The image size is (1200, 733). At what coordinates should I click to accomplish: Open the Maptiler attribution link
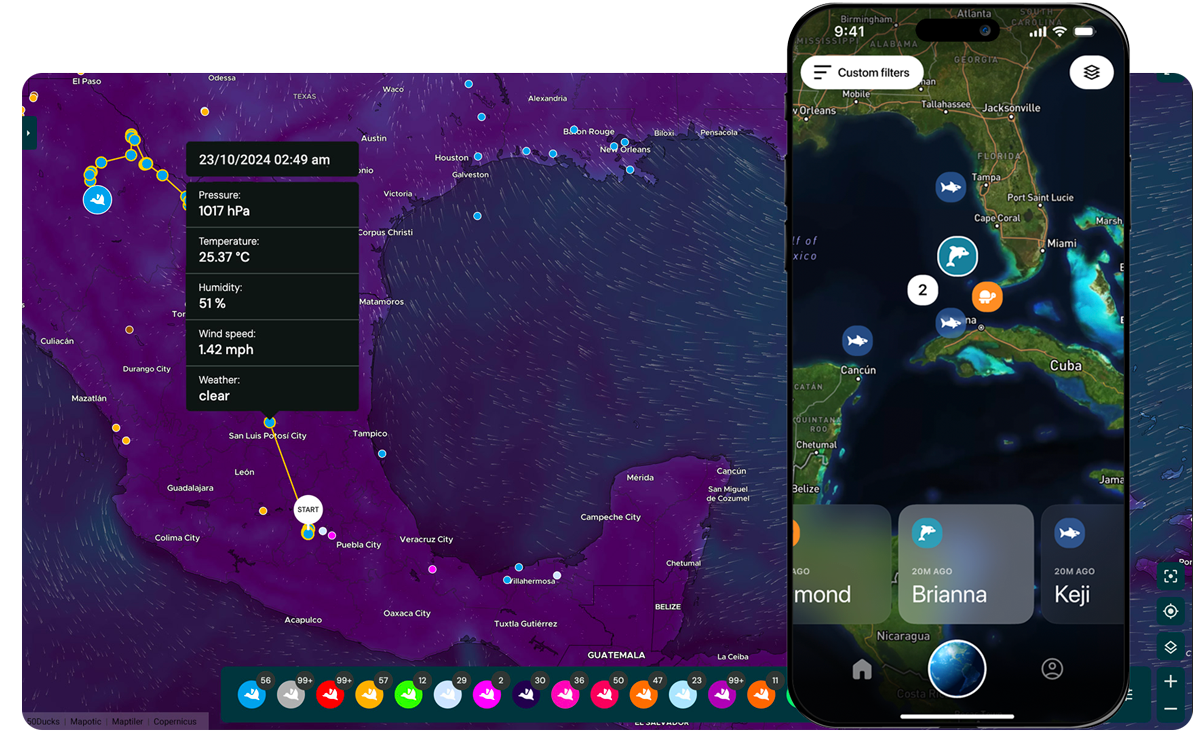(128, 721)
